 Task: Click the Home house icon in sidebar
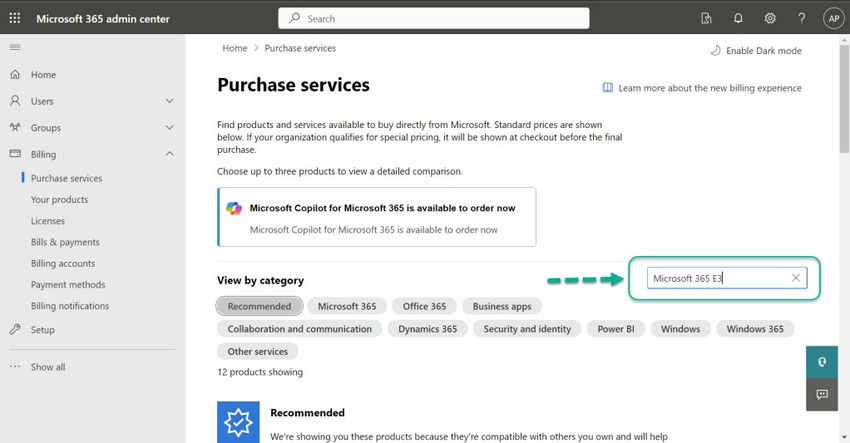point(15,74)
